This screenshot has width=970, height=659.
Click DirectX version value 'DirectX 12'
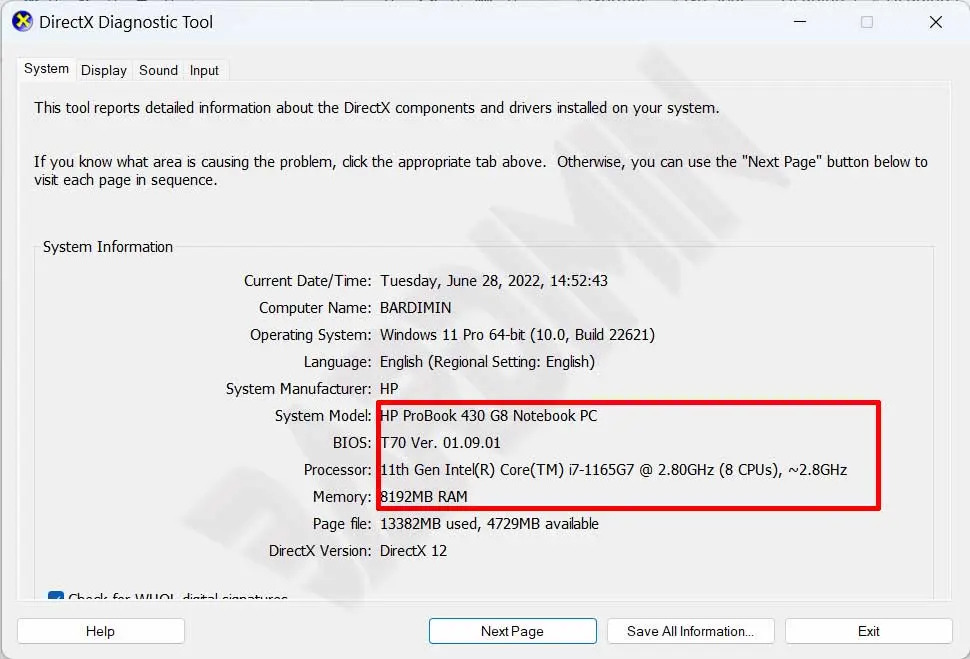(413, 551)
